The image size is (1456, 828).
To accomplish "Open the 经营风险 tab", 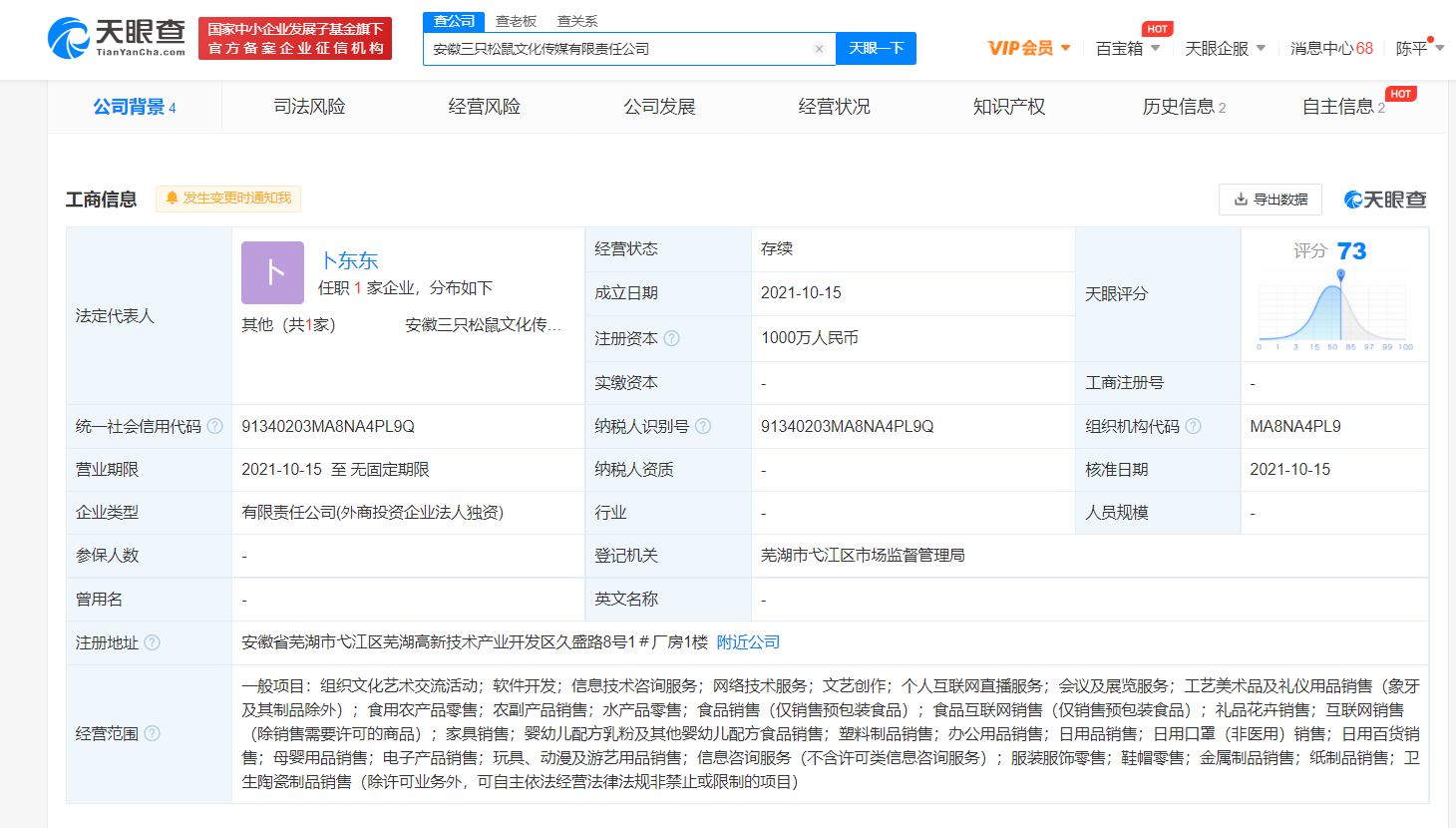I will click(485, 107).
